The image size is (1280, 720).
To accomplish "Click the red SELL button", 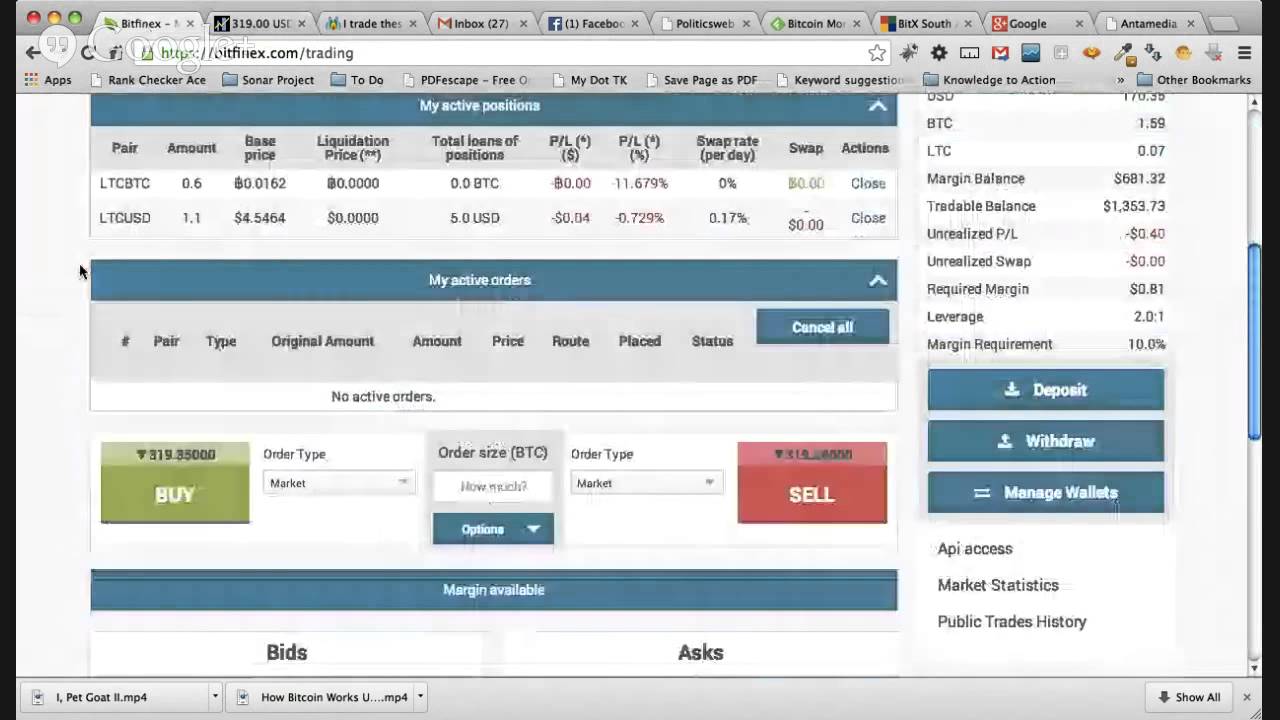I will click(812, 482).
